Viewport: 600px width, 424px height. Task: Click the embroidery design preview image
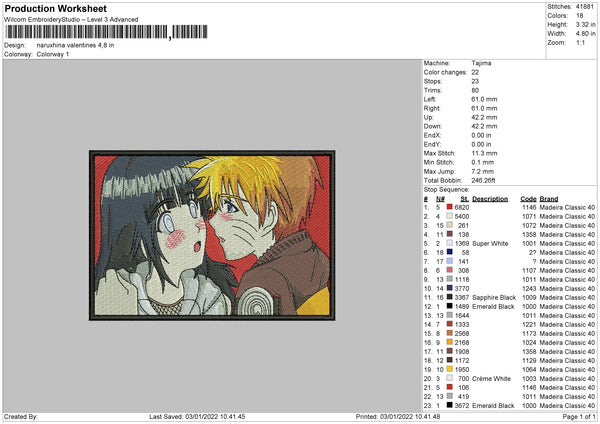(212, 235)
